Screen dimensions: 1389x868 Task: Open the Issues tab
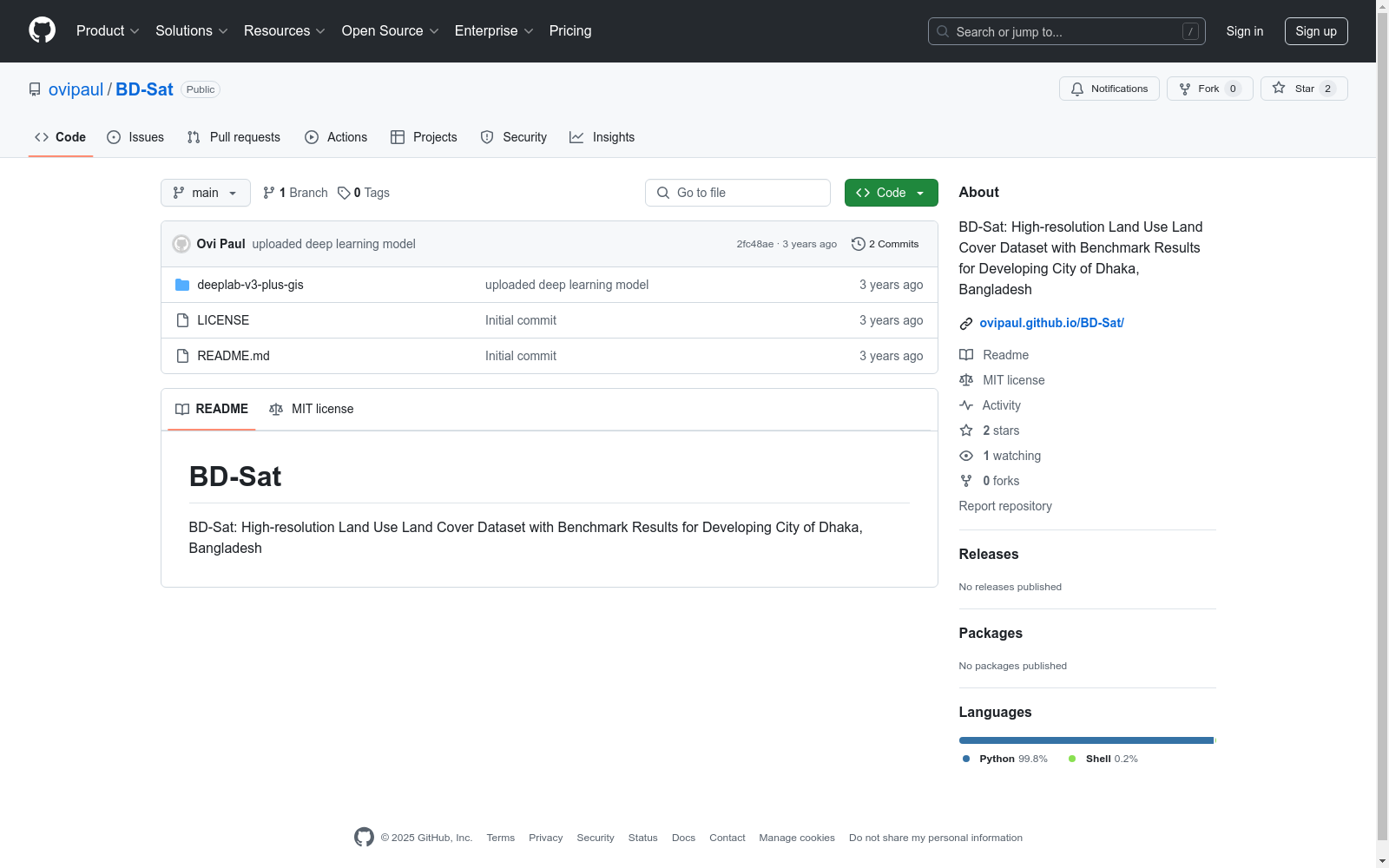[135, 137]
